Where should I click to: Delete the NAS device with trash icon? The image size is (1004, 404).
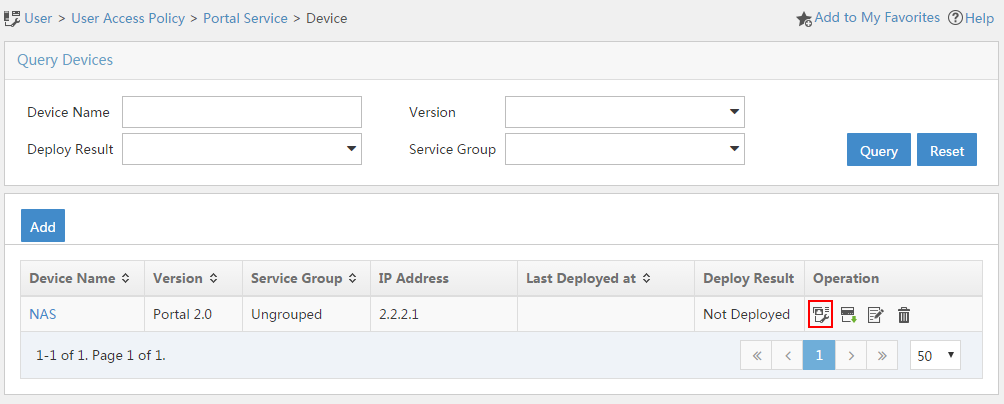pyautogui.click(x=903, y=314)
